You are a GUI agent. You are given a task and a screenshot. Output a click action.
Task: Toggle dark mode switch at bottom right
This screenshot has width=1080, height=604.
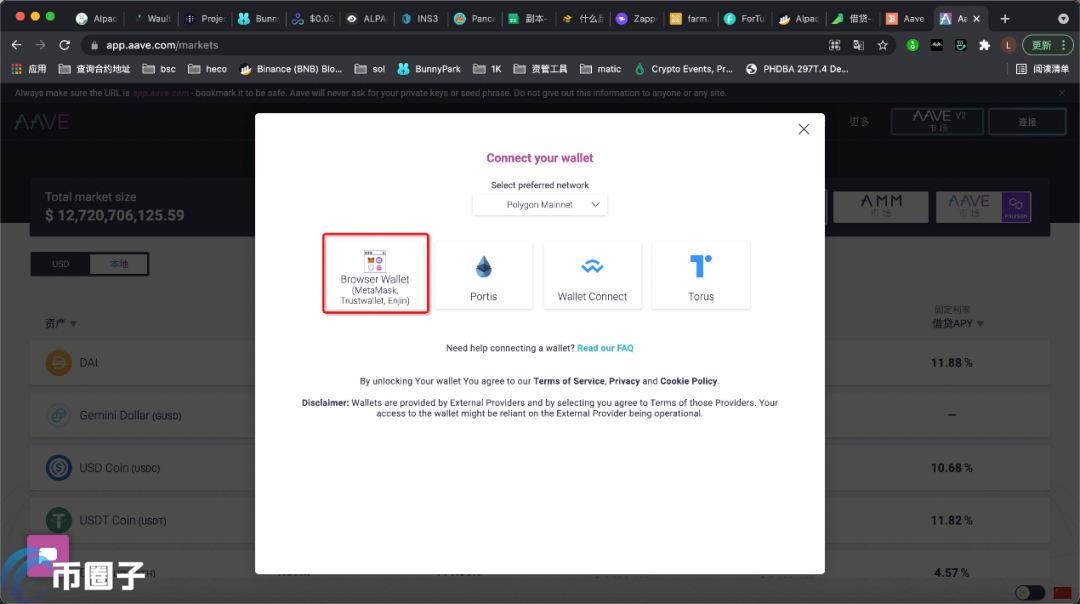[x=1030, y=592]
